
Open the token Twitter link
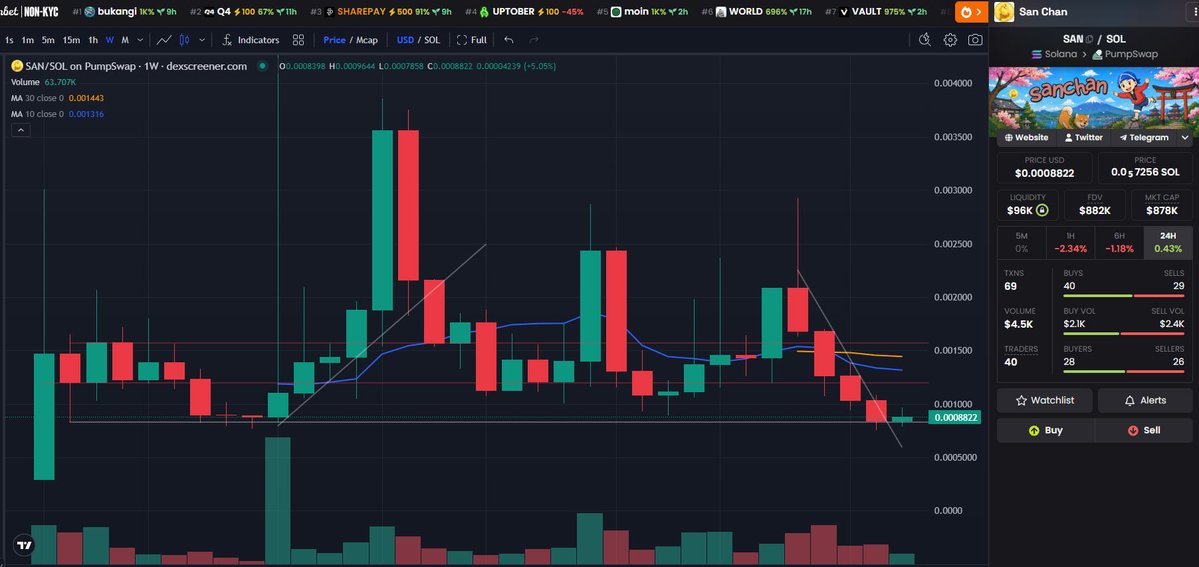tap(1082, 138)
